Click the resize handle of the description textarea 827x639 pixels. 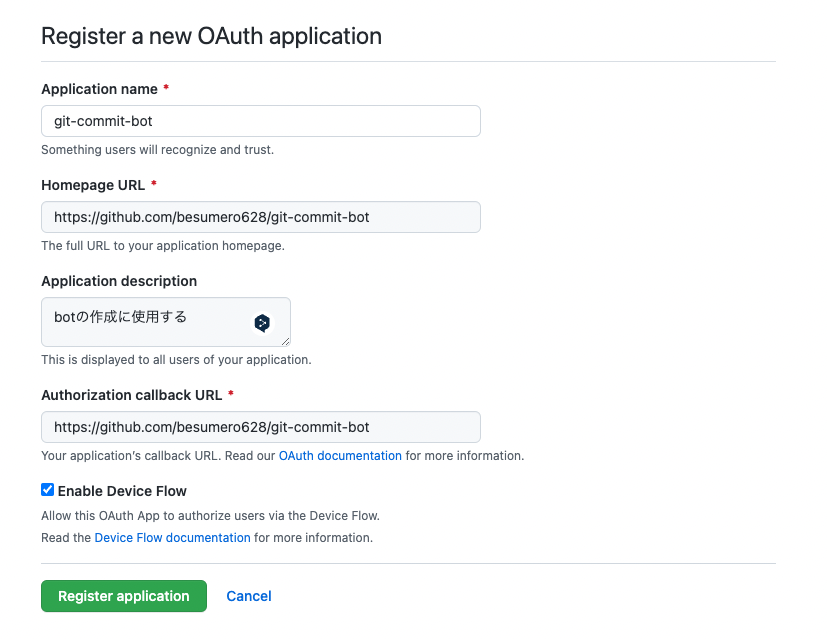pyautogui.click(x=286, y=342)
